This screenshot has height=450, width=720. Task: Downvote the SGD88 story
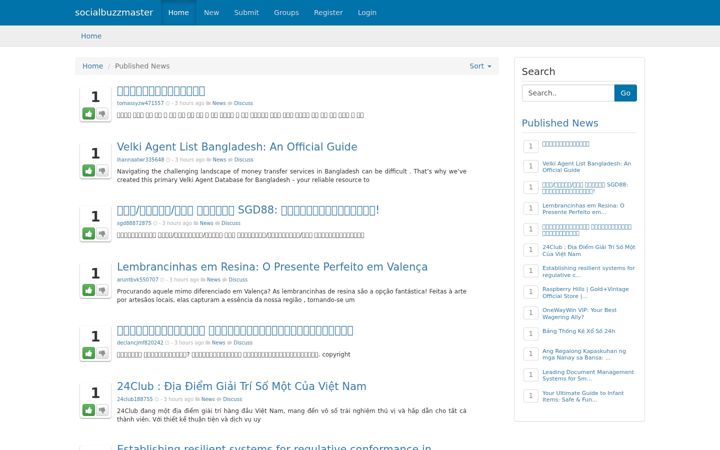click(102, 234)
